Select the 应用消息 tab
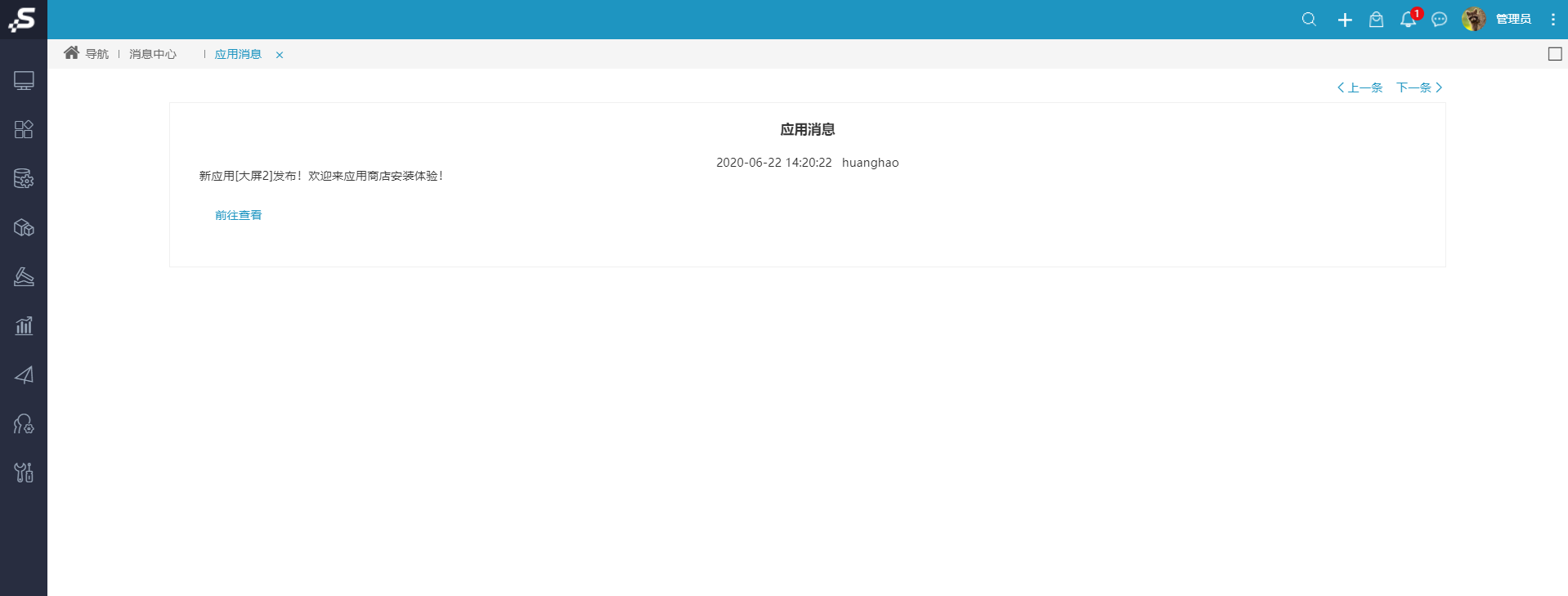This screenshot has height=596, width=1568. pos(238,54)
